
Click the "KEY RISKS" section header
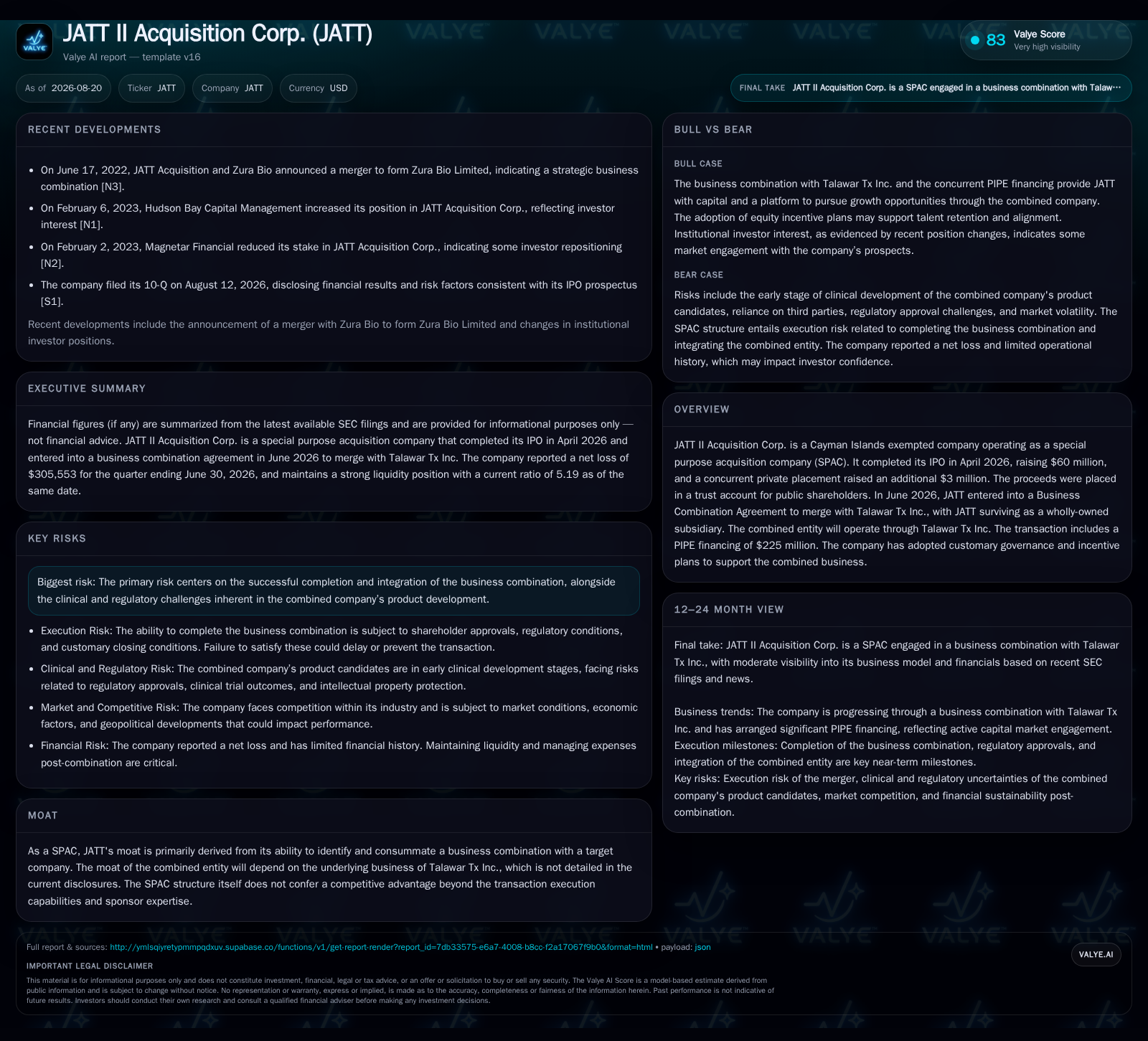57,539
